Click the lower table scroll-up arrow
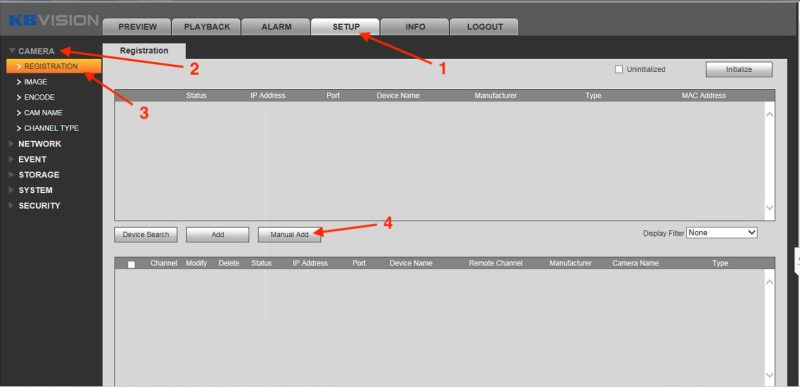Screen dimensions: 800x387 coord(769,281)
